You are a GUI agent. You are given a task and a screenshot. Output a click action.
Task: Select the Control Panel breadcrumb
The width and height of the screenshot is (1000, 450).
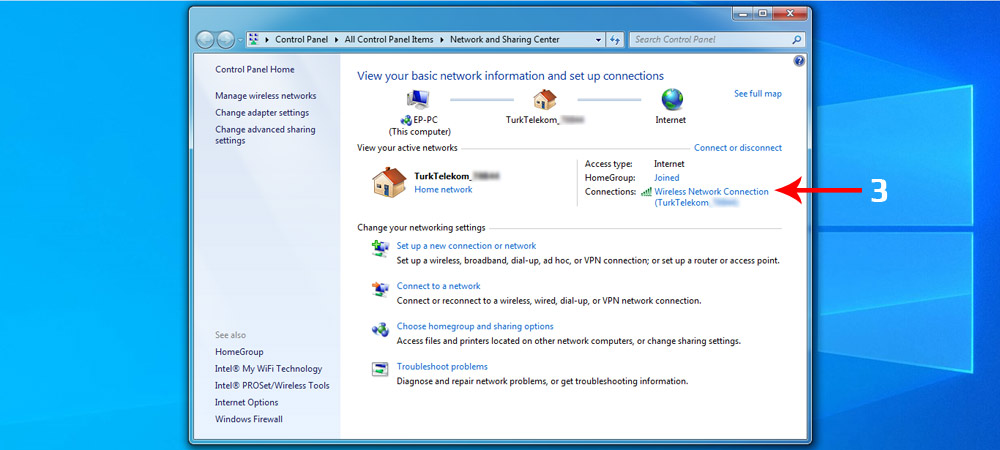(x=301, y=40)
